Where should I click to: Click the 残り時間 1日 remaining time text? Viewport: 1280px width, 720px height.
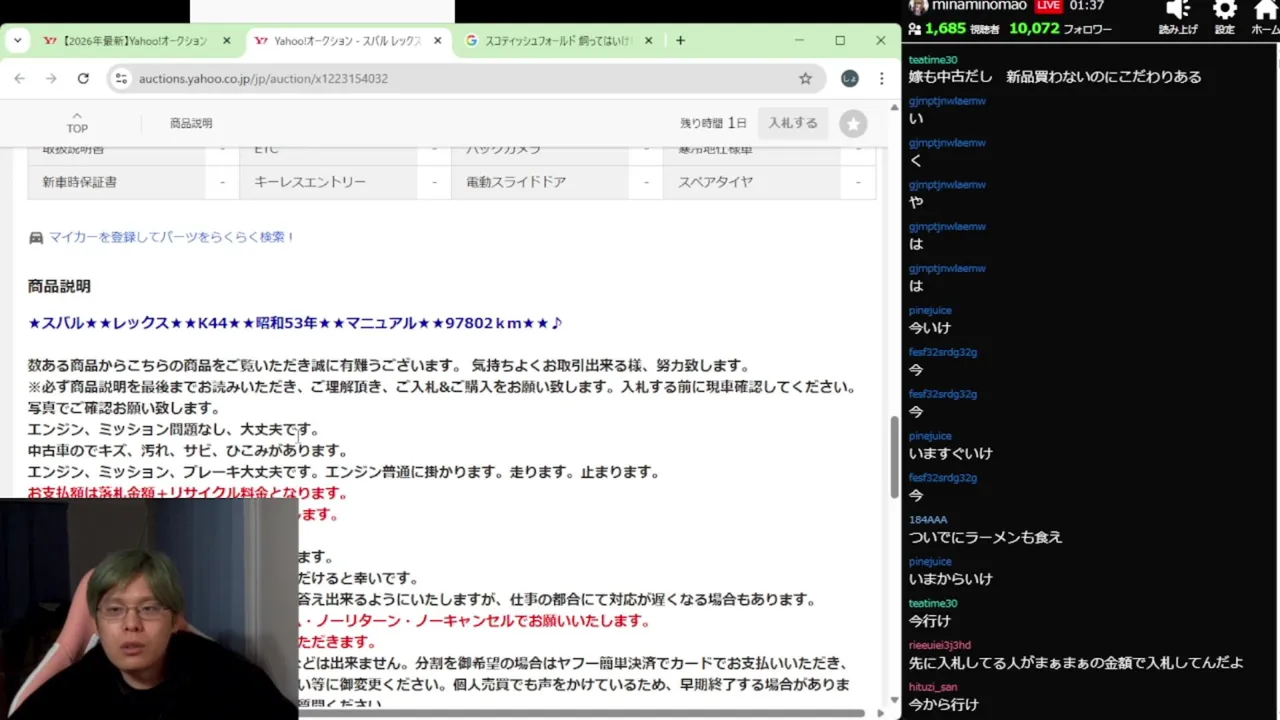coord(713,123)
